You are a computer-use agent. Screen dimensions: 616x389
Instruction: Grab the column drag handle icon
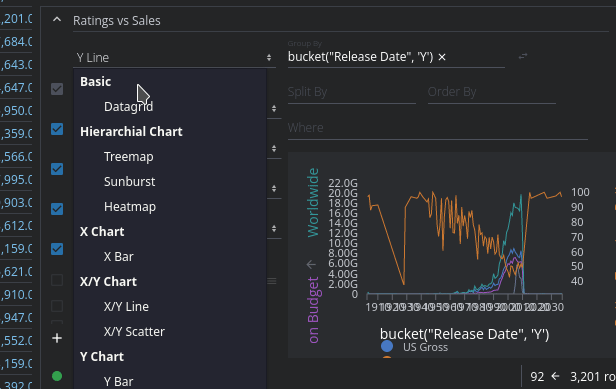point(272,281)
